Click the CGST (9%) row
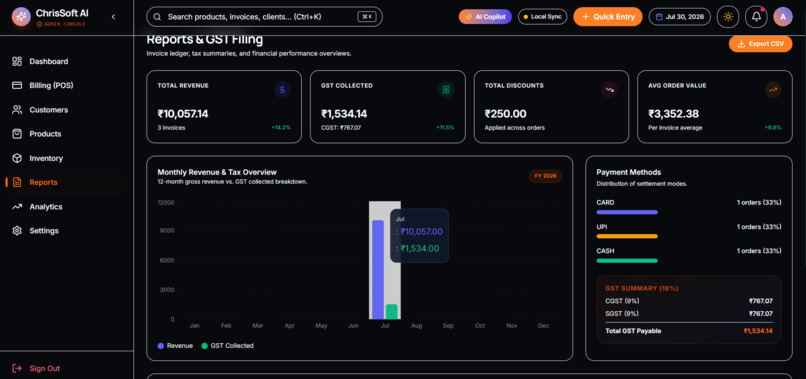 689,301
